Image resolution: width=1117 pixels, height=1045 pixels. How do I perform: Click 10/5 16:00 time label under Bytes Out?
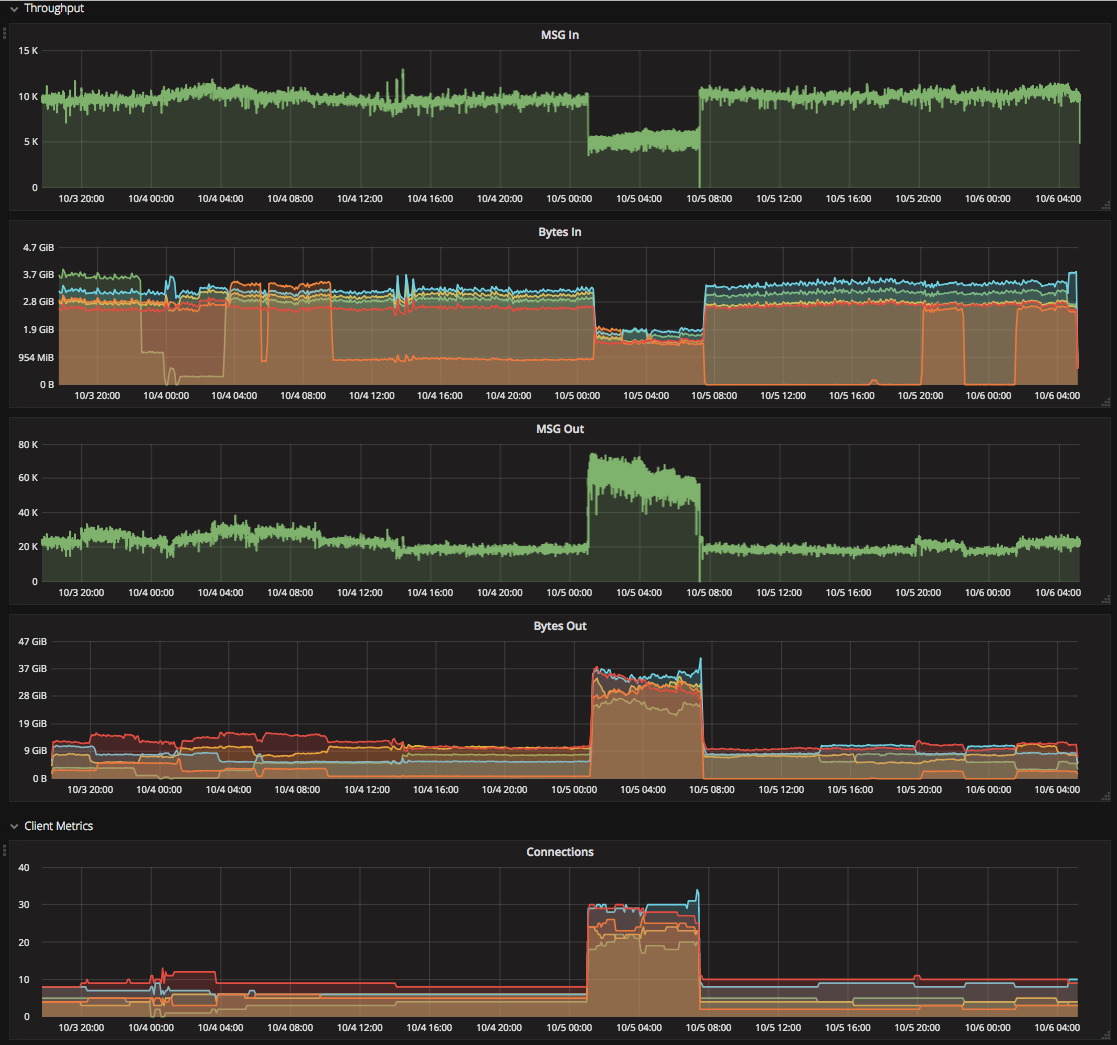850,789
